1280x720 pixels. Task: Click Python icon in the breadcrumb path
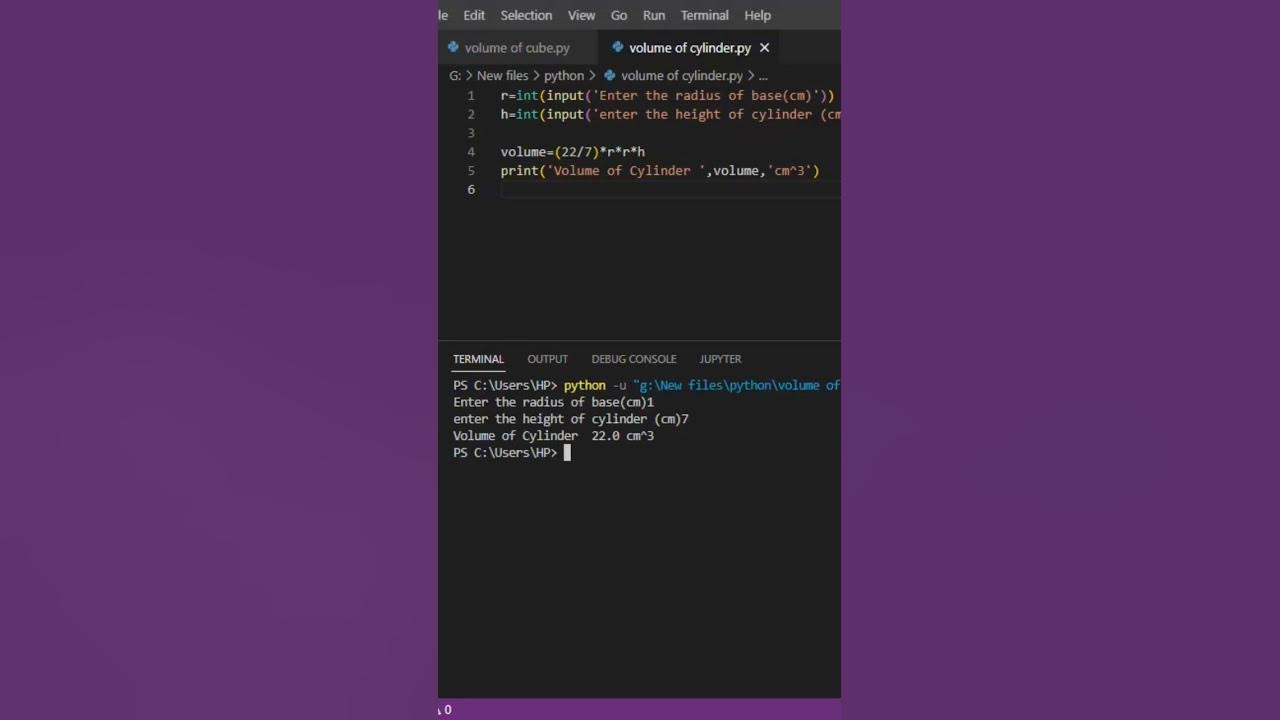[x=610, y=75]
